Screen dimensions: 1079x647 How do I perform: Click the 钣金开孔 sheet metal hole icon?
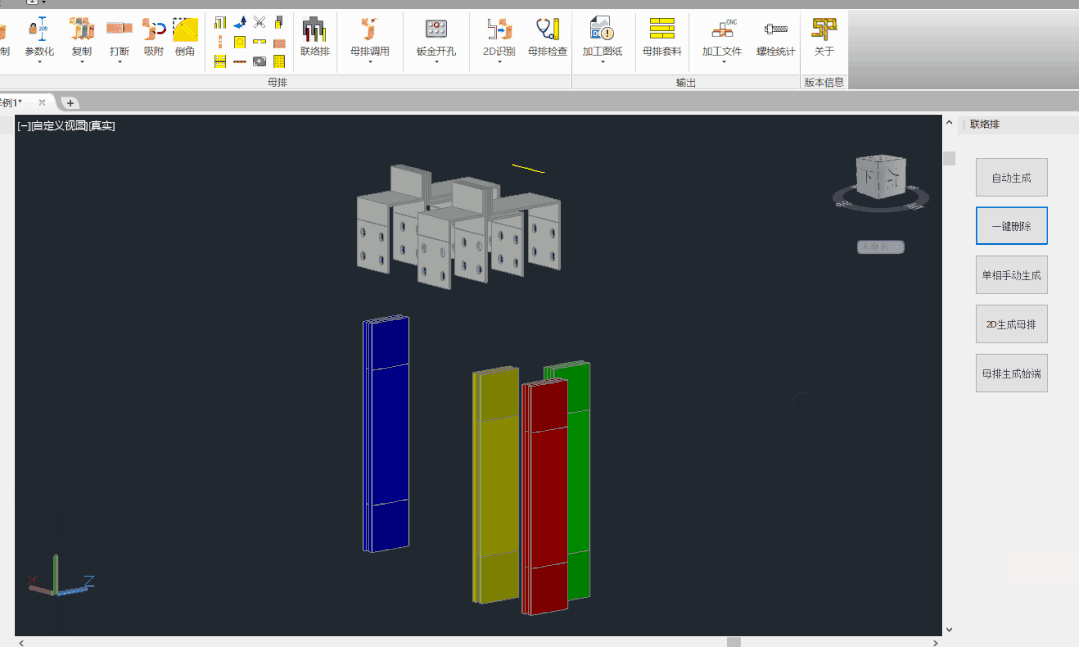tap(436, 29)
